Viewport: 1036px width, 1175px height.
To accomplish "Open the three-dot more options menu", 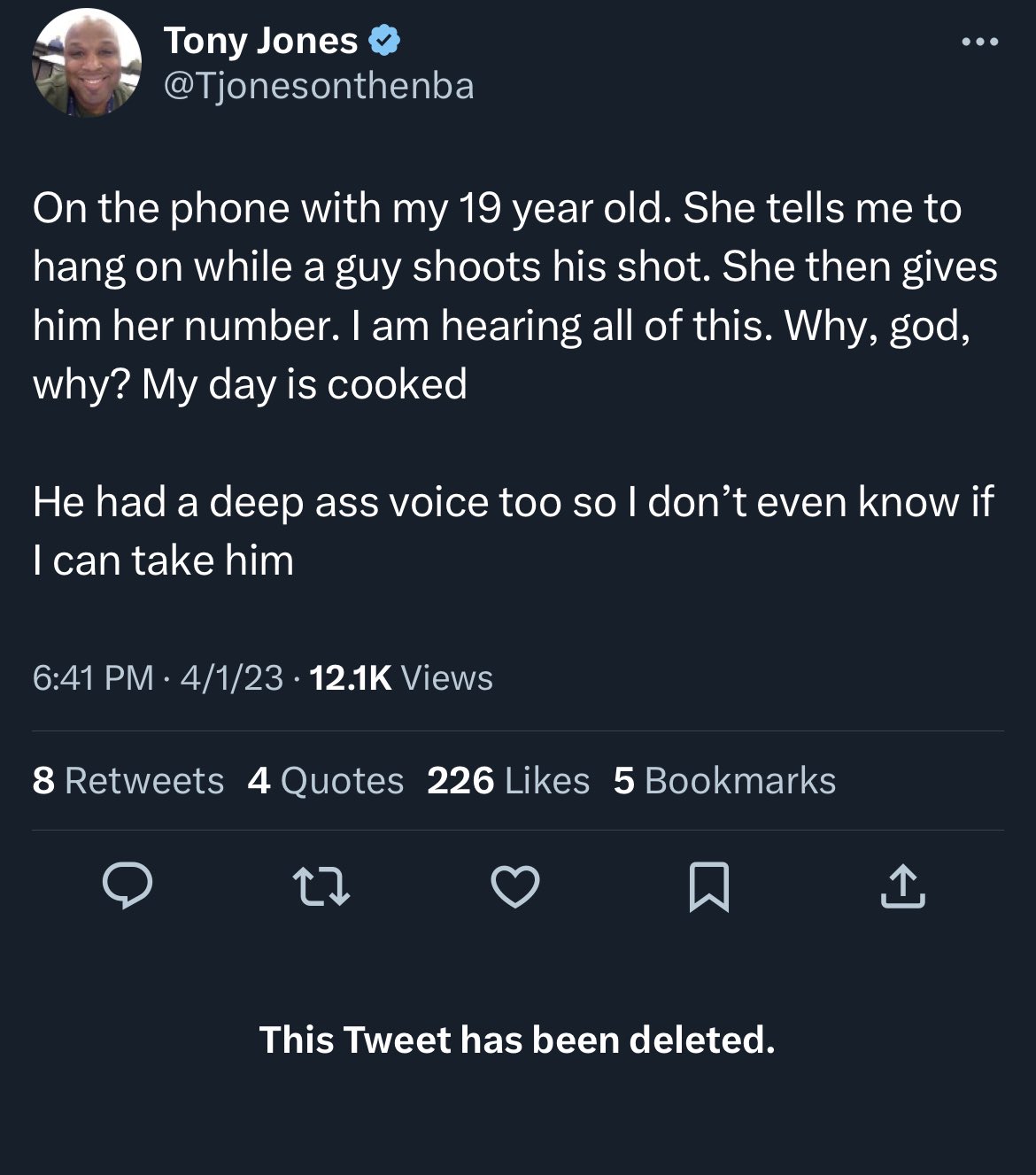I will point(981,42).
